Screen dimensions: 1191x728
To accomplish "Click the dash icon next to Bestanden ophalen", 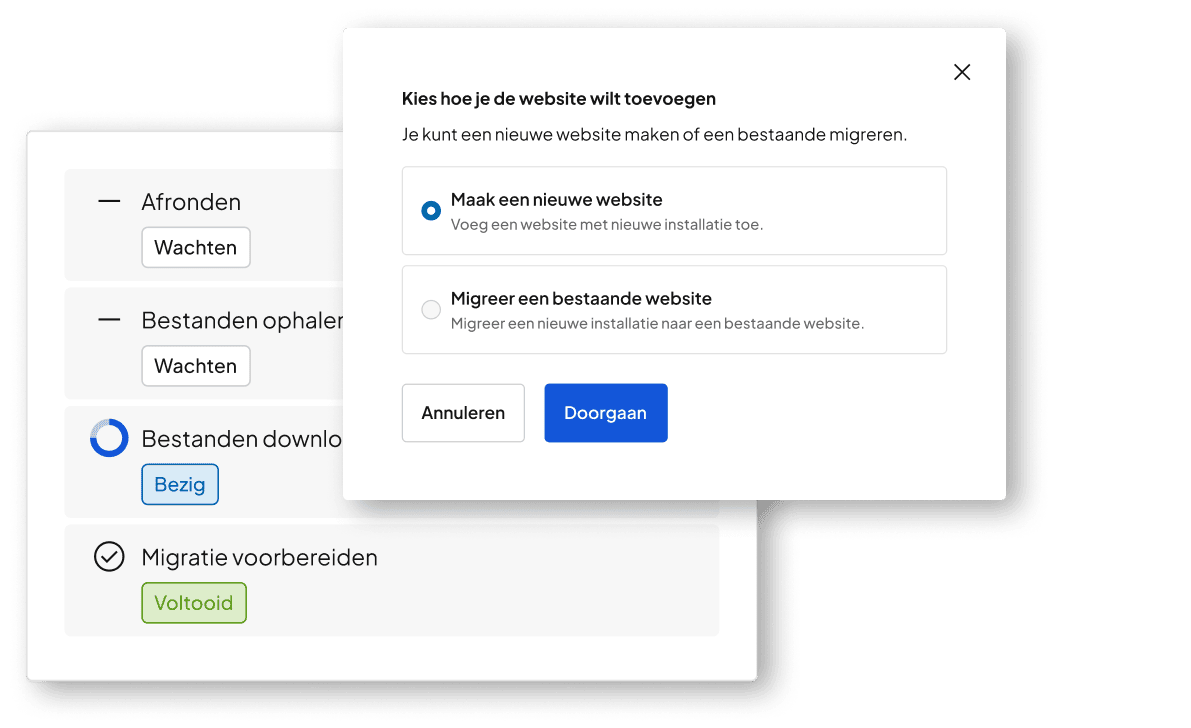I will coord(109,320).
